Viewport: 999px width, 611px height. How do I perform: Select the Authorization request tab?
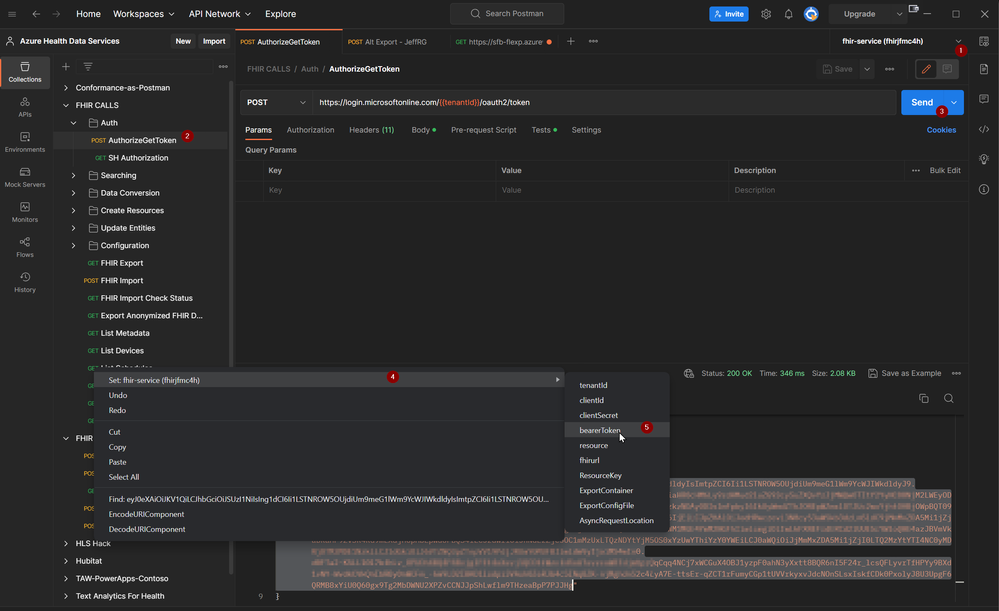tap(310, 130)
